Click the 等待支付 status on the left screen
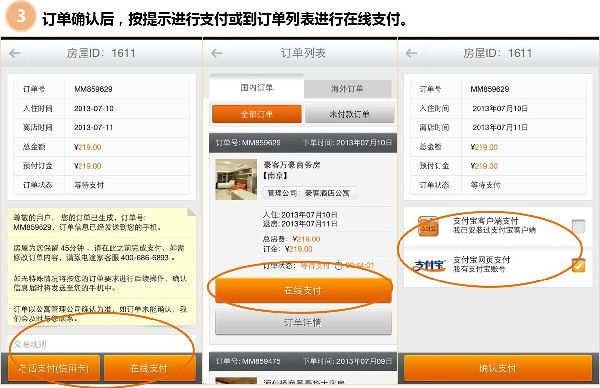600x388 pixels. tap(89, 185)
